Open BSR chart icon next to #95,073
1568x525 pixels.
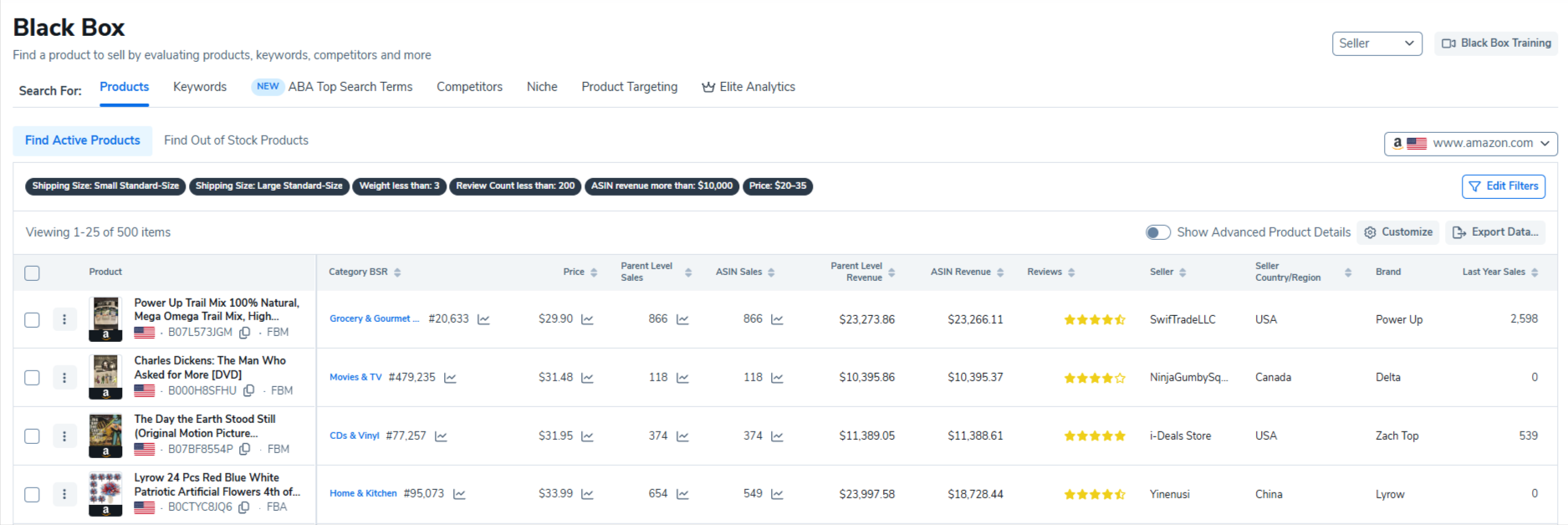[459, 494]
